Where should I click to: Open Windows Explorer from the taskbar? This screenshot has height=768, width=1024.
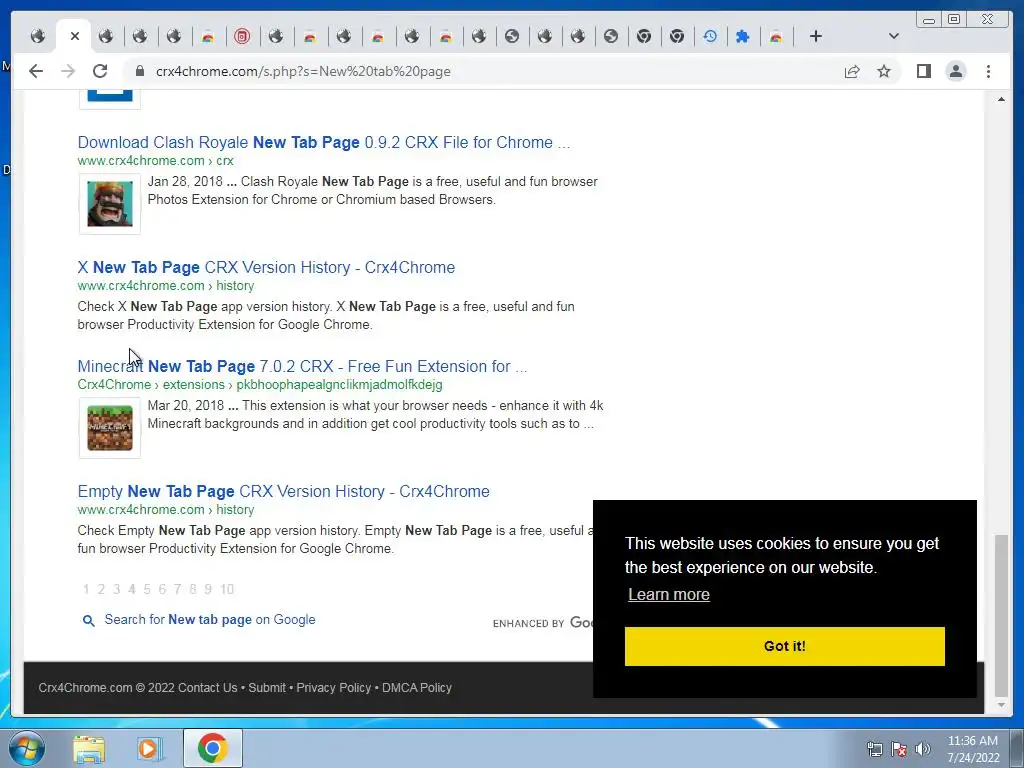(89, 749)
